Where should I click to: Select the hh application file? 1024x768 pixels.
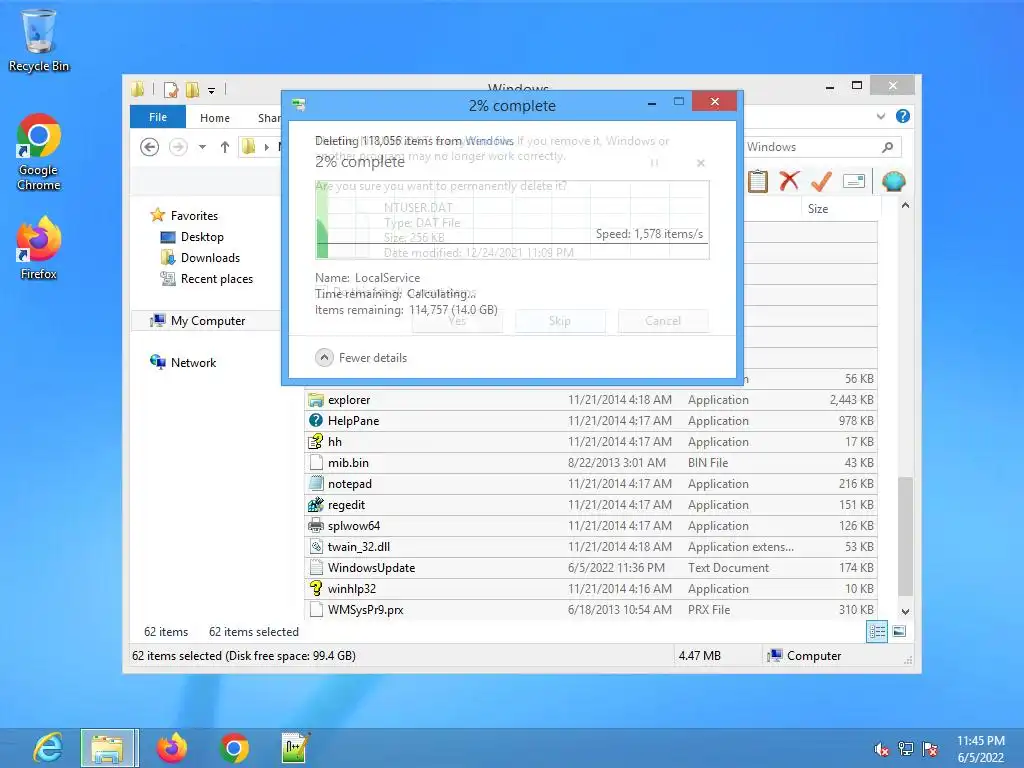tap(591, 441)
